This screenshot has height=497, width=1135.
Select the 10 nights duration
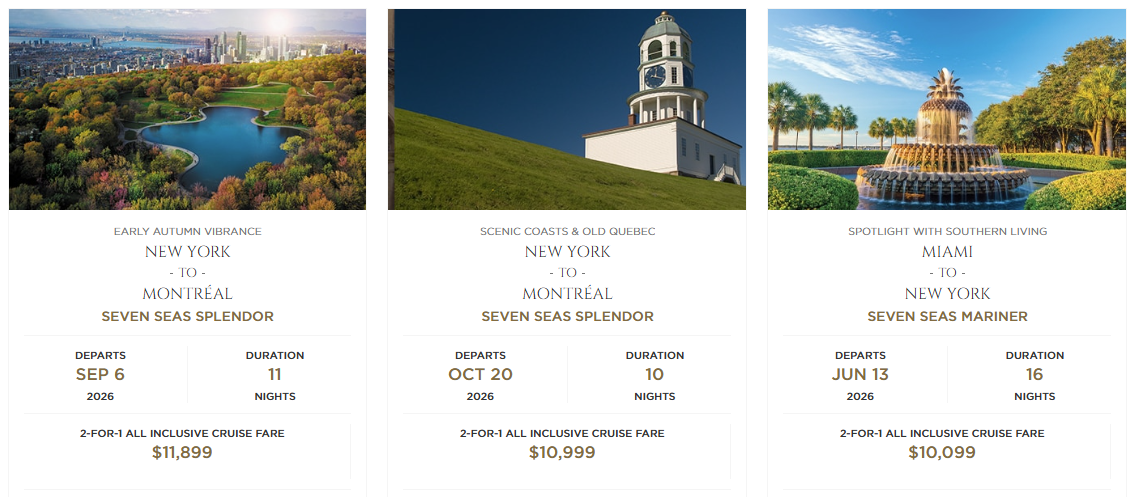pos(655,375)
